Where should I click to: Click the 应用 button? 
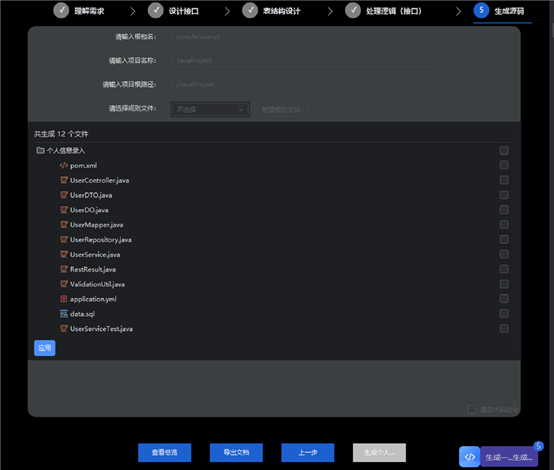pyautogui.click(x=45, y=348)
